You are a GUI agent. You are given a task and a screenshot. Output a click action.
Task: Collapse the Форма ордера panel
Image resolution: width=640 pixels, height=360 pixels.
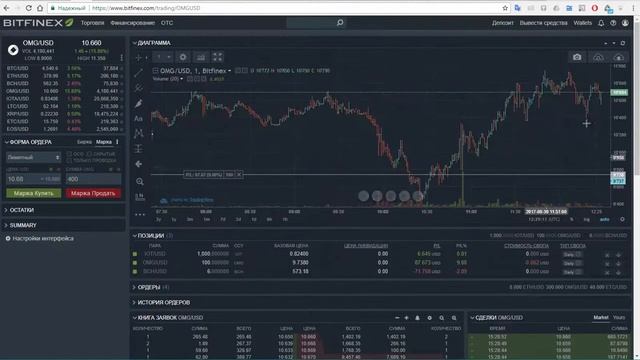pos(6,142)
